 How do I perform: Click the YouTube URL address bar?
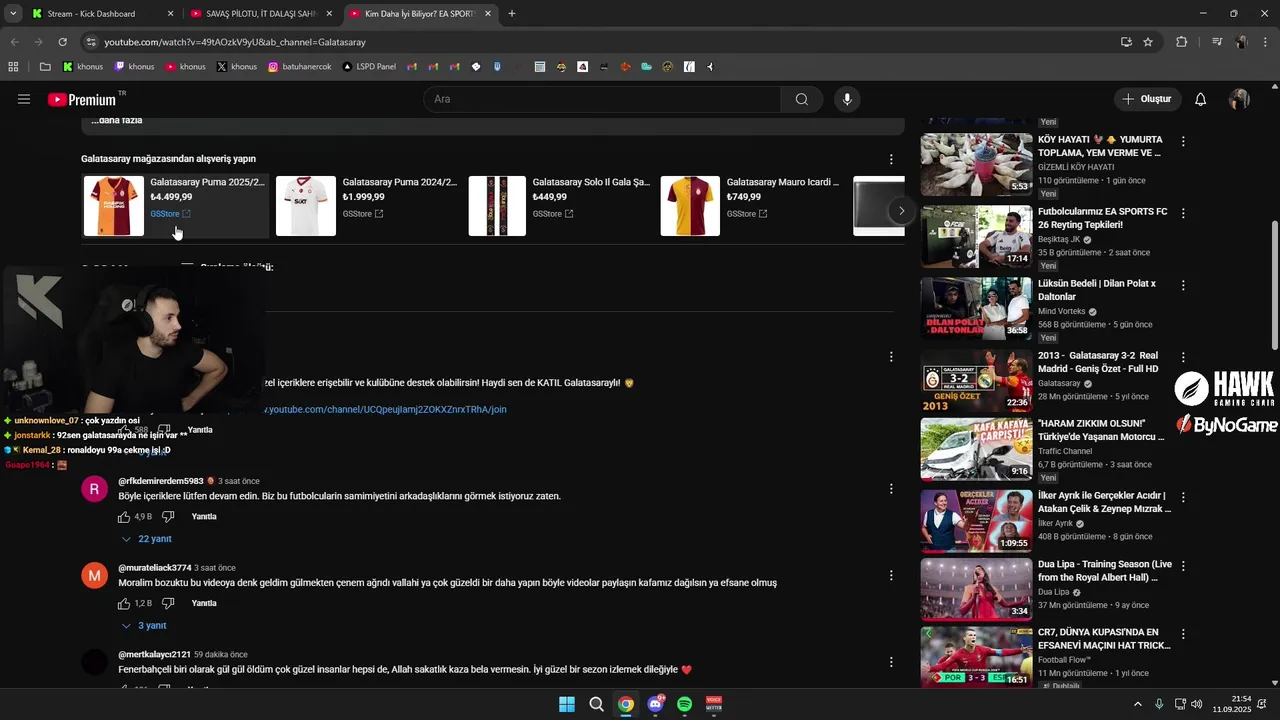600,42
